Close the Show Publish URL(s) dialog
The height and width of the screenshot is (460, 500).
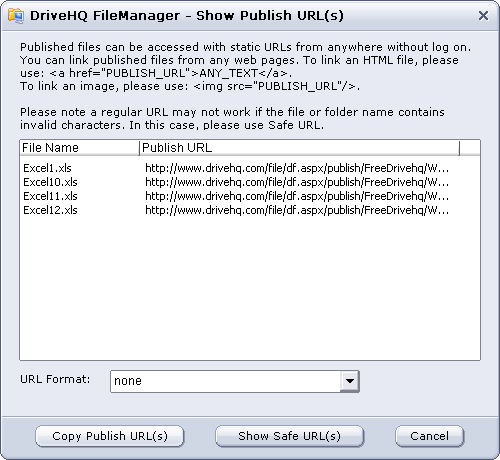coord(483,16)
